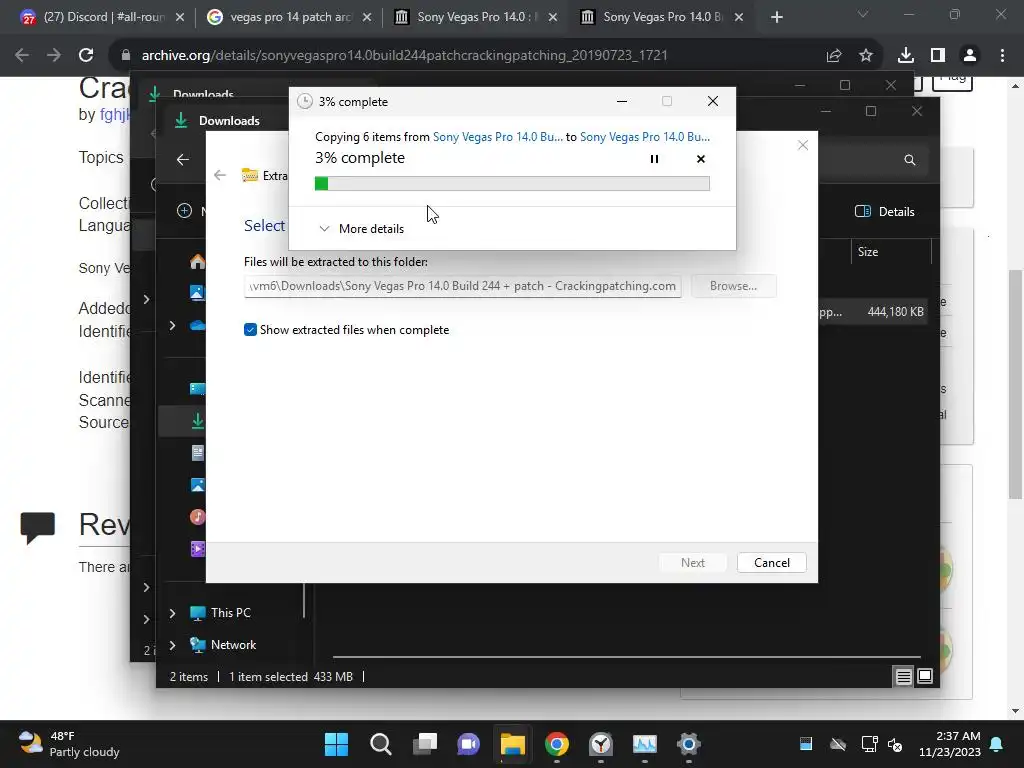Share this page icon in address bar
This screenshot has width=1024, height=768.
pos(834,56)
